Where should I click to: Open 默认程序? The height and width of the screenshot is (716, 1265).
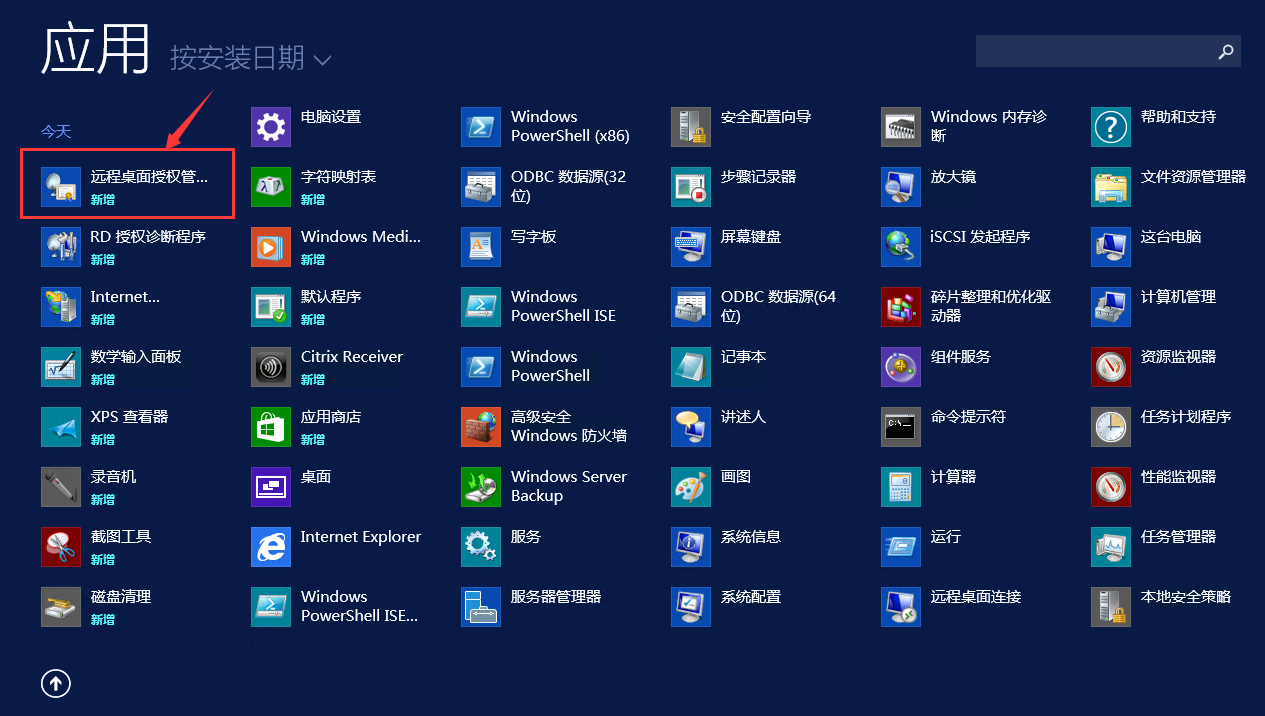[x=307, y=307]
